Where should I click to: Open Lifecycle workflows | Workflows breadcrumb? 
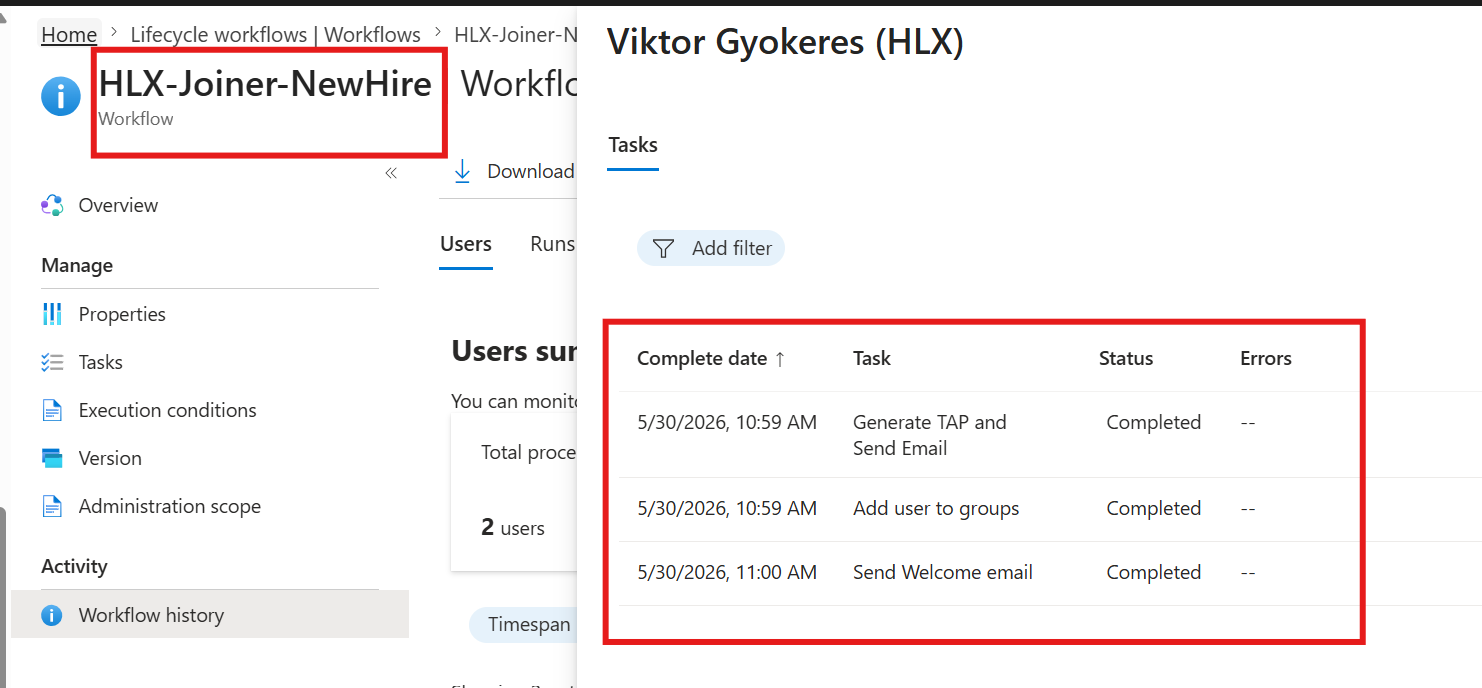(x=275, y=34)
